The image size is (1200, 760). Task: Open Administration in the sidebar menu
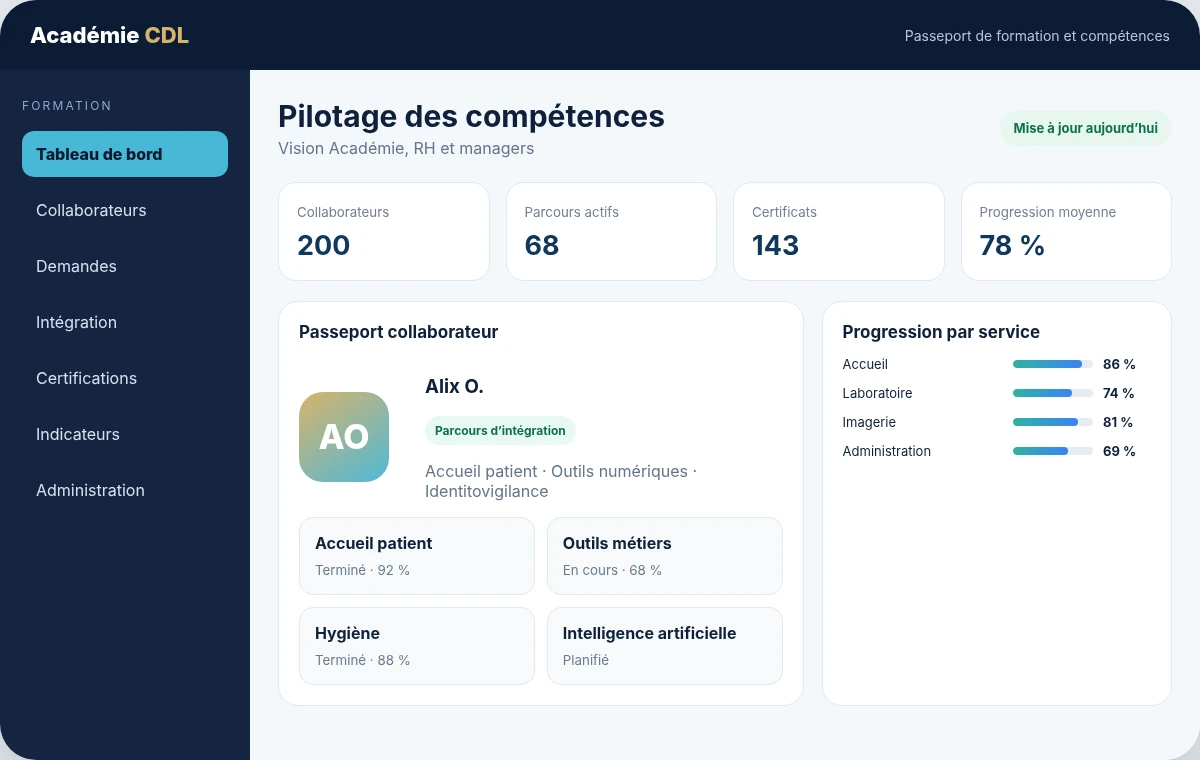pos(125,490)
